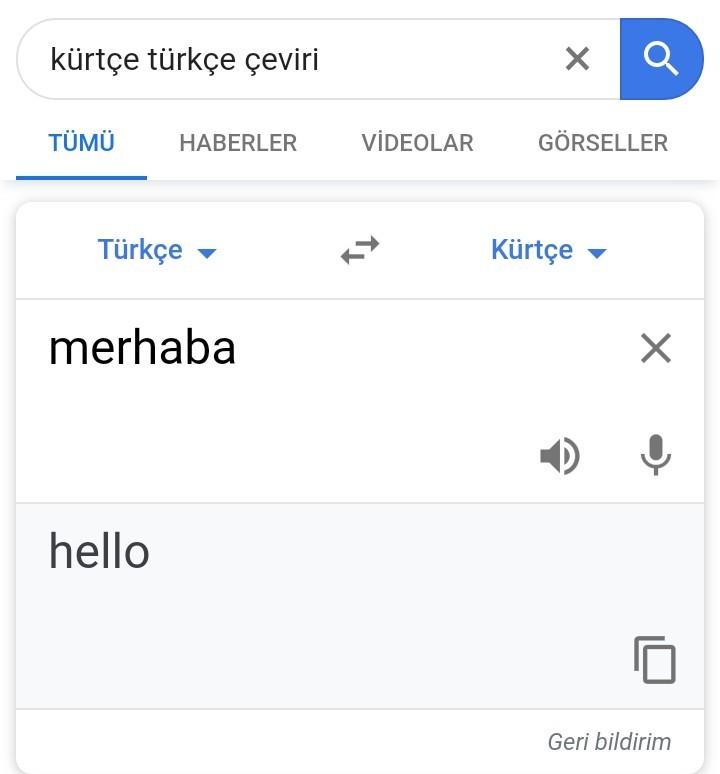The width and height of the screenshot is (720, 774).
Task: Click the arrow next to Kürtçe
Action: coord(597,253)
